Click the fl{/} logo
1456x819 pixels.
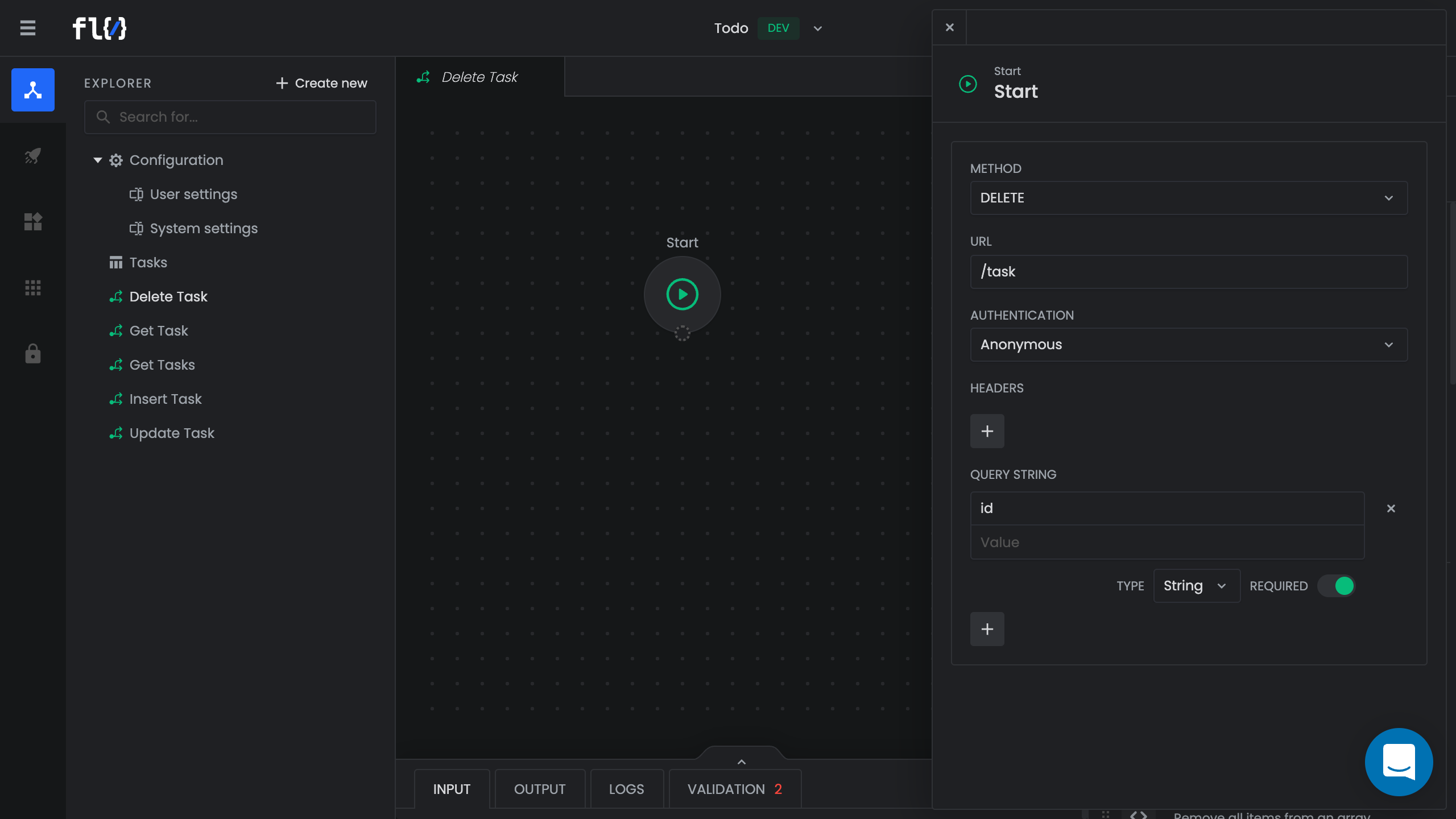click(100, 28)
